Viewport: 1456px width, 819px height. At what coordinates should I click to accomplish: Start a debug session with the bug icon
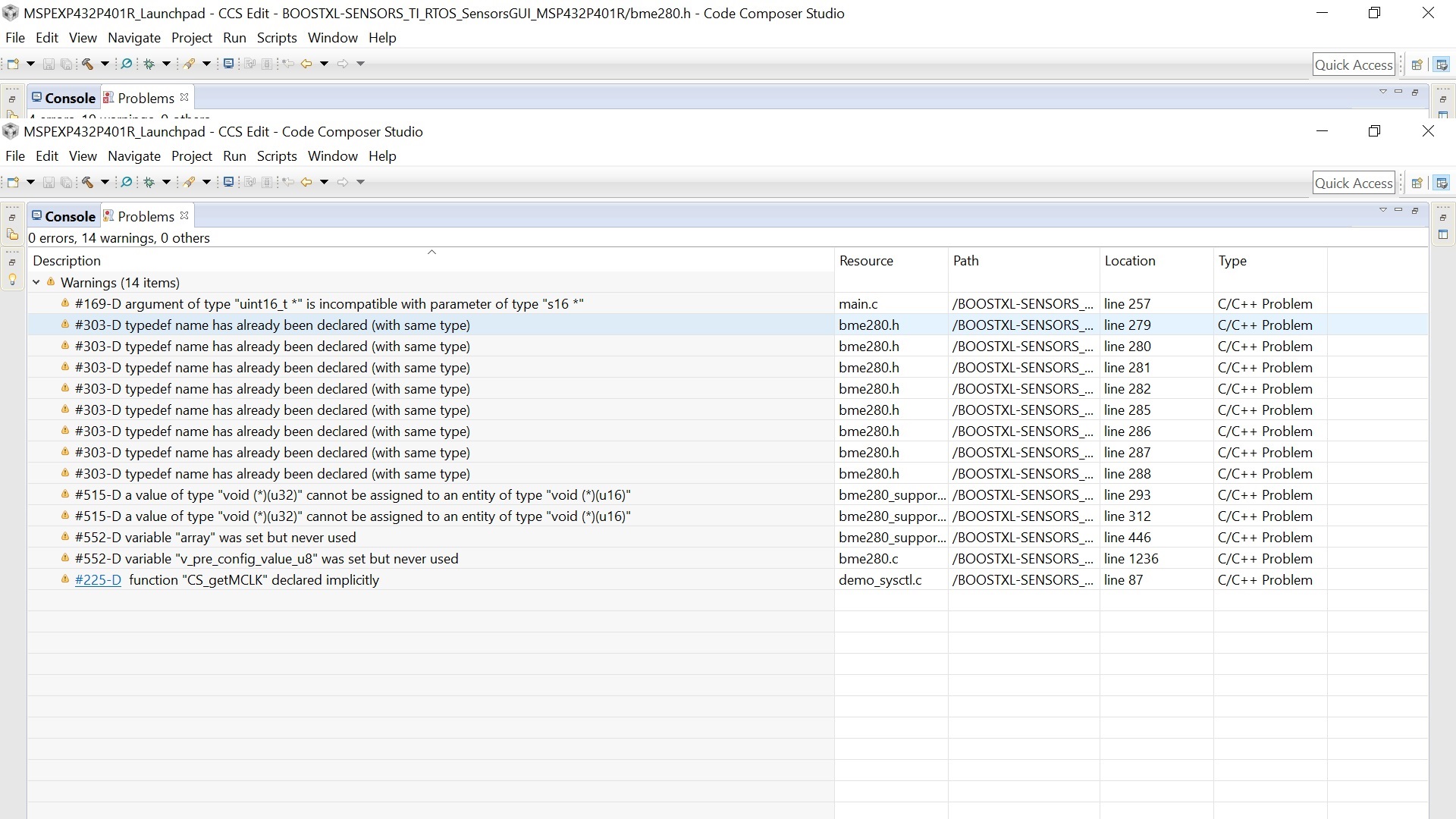[x=149, y=182]
